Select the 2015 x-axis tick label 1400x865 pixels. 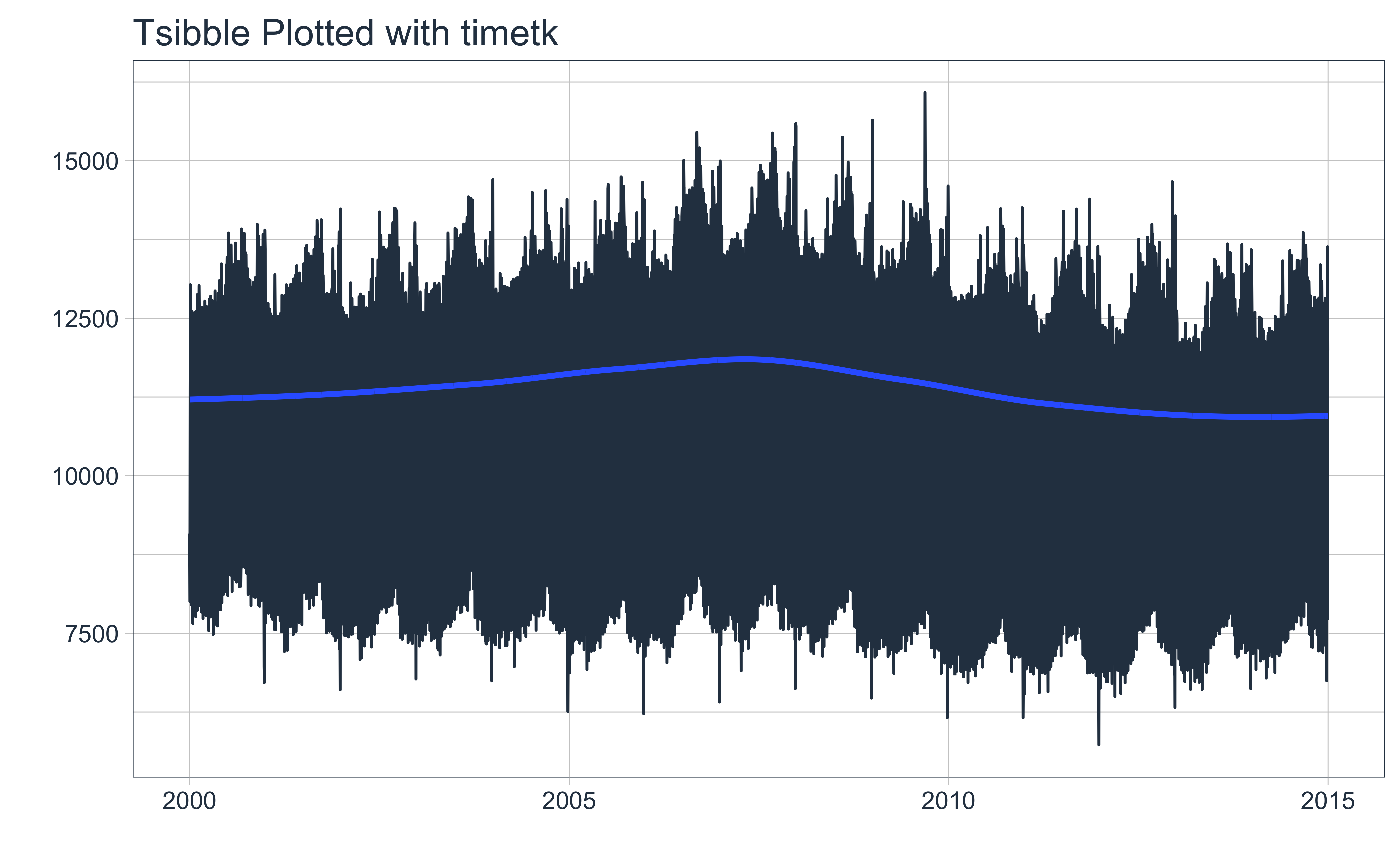click(x=1327, y=801)
